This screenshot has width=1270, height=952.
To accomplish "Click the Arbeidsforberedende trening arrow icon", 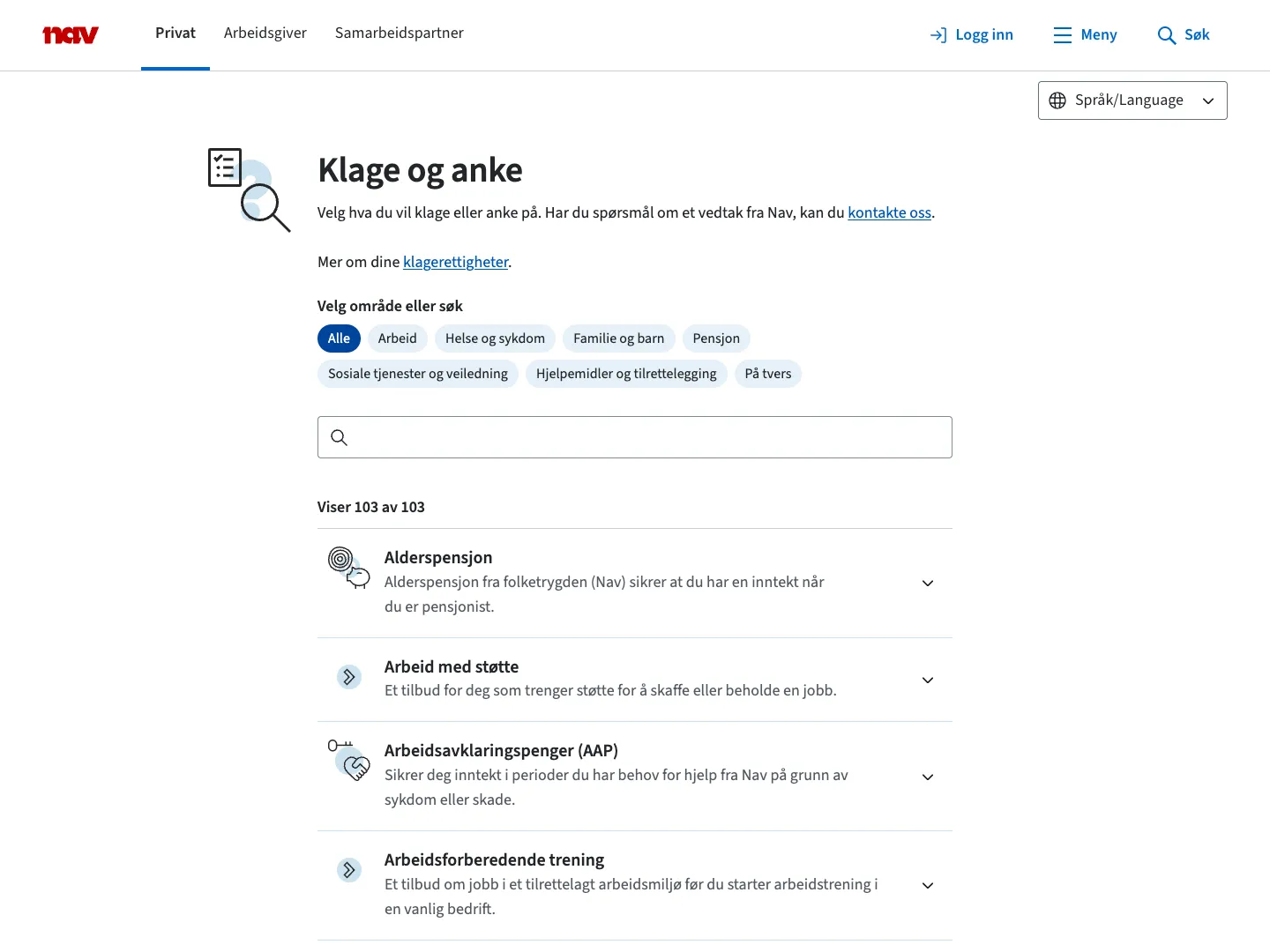I will pos(349,871).
